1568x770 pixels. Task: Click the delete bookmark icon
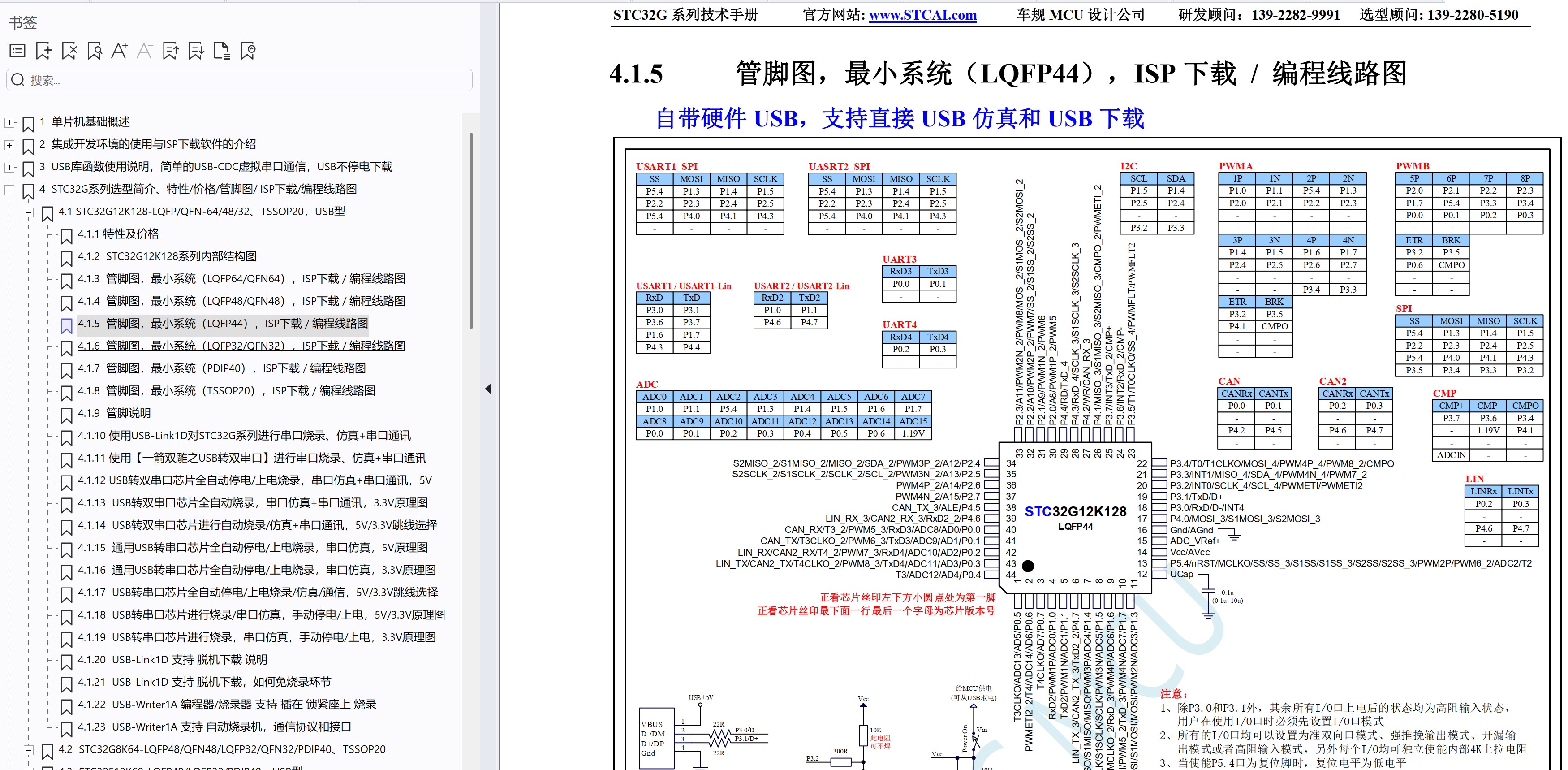click(69, 51)
